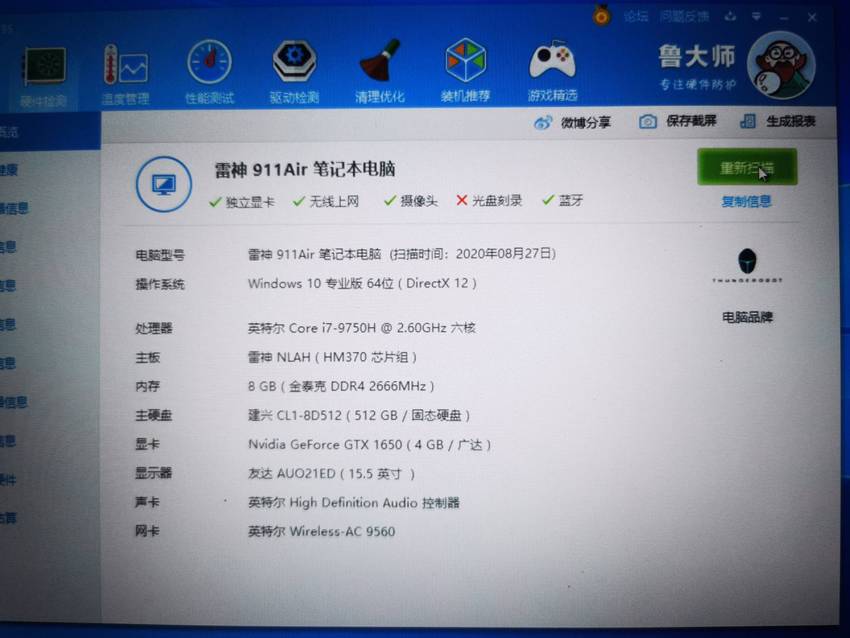Switch to 性能测试 performance test
Image resolution: width=850 pixels, height=638 pixels.
click(x=210, y=72)
